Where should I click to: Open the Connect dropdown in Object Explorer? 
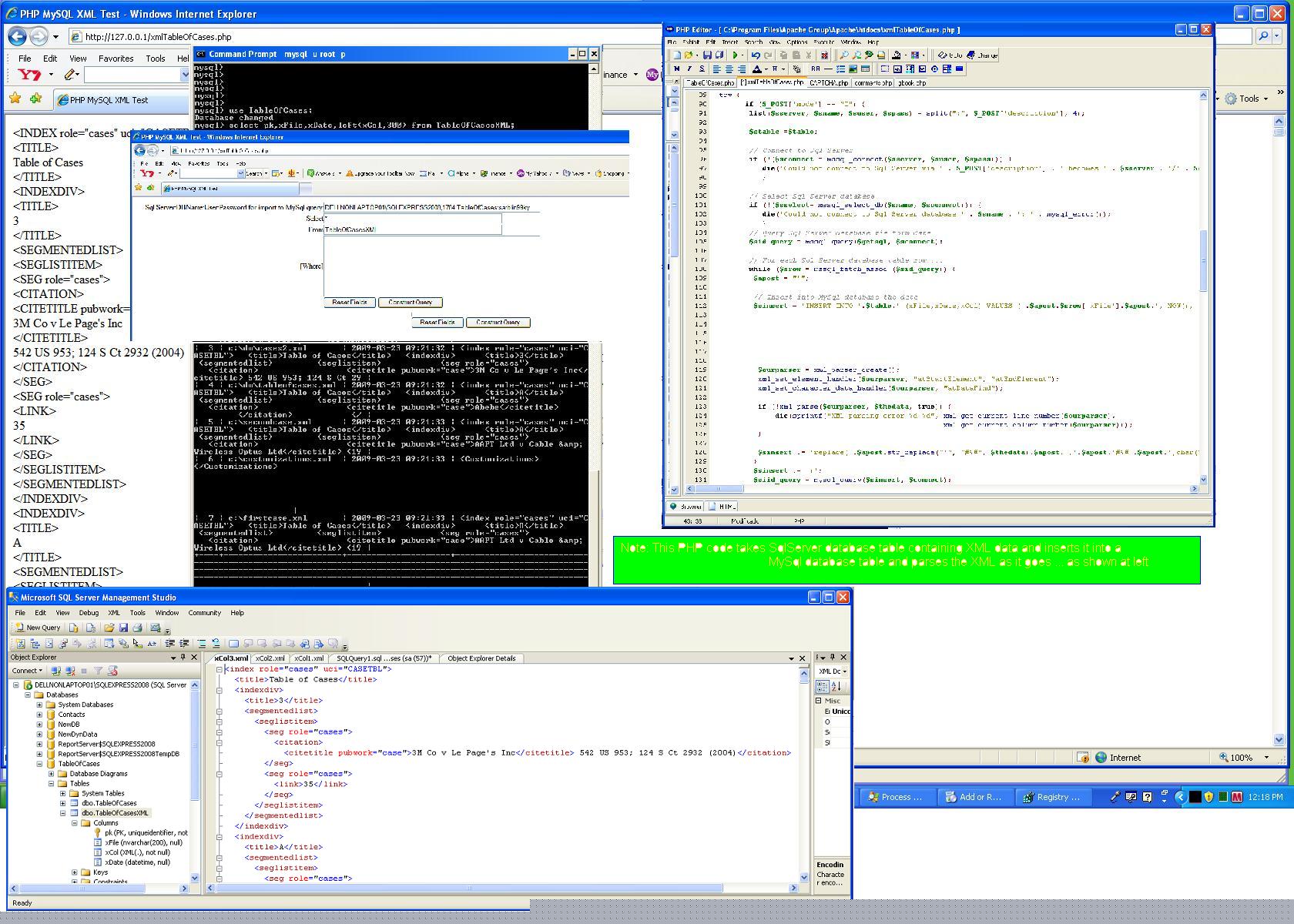[27, 671]
